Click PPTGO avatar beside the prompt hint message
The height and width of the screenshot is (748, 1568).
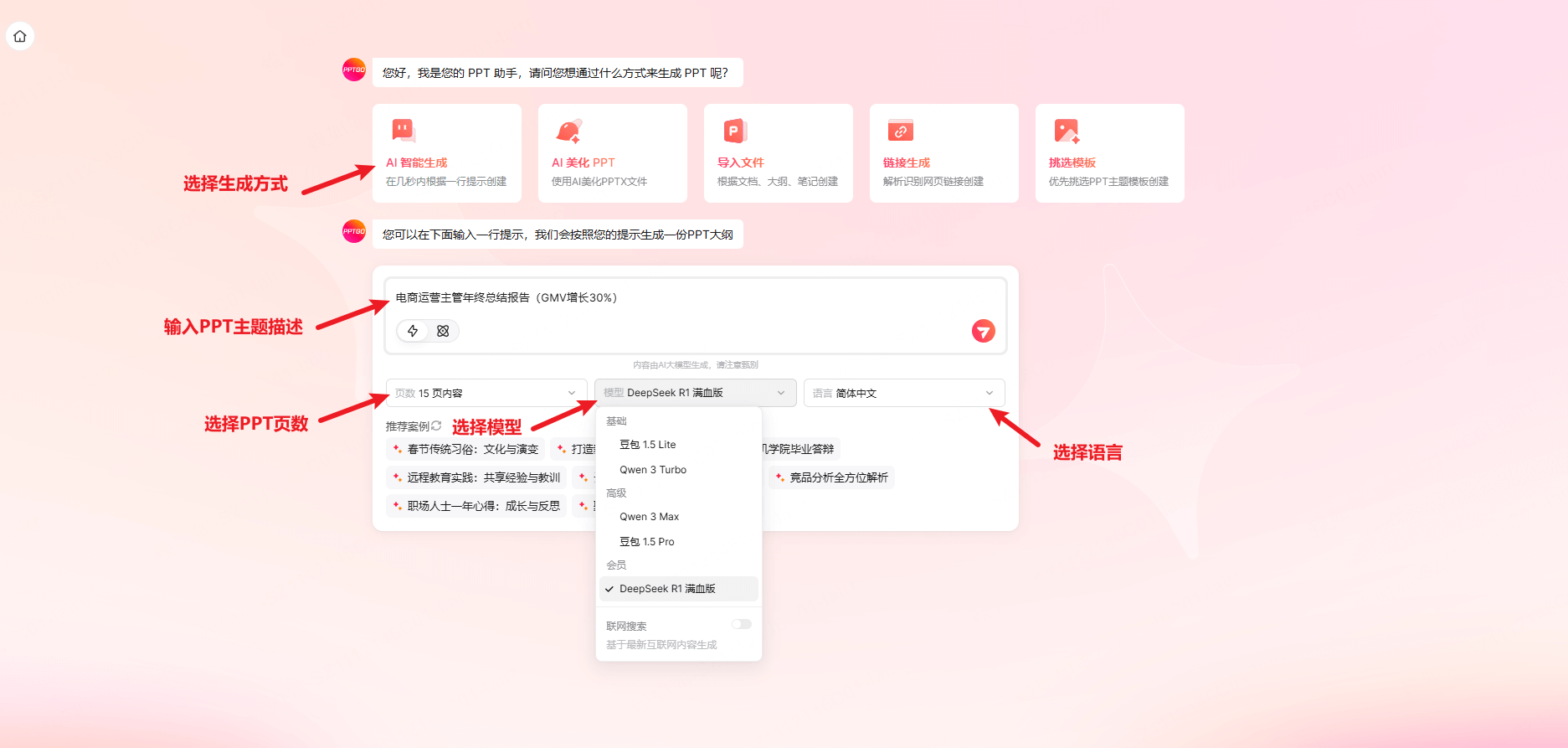click(x=354, y=231)
